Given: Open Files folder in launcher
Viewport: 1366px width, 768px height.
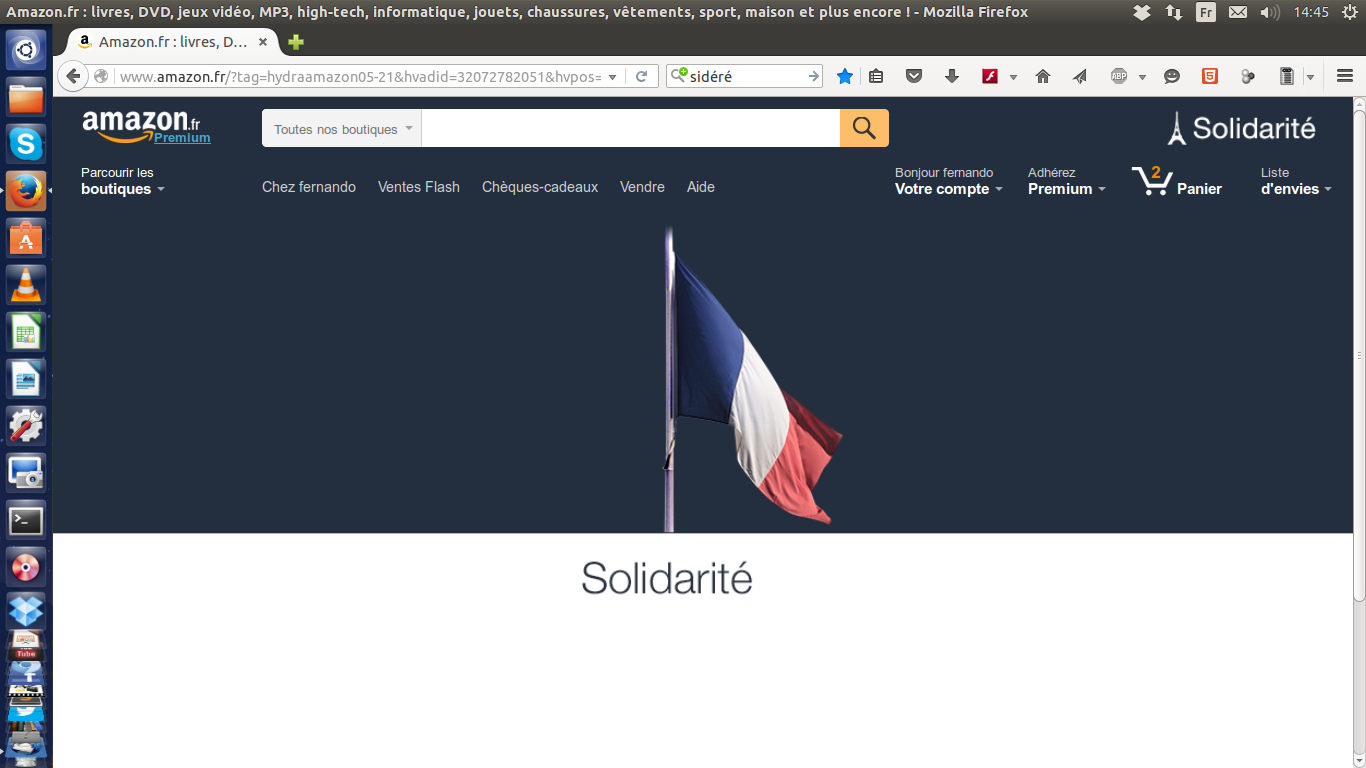Looking at the screenshot, I should pos(26,96).
